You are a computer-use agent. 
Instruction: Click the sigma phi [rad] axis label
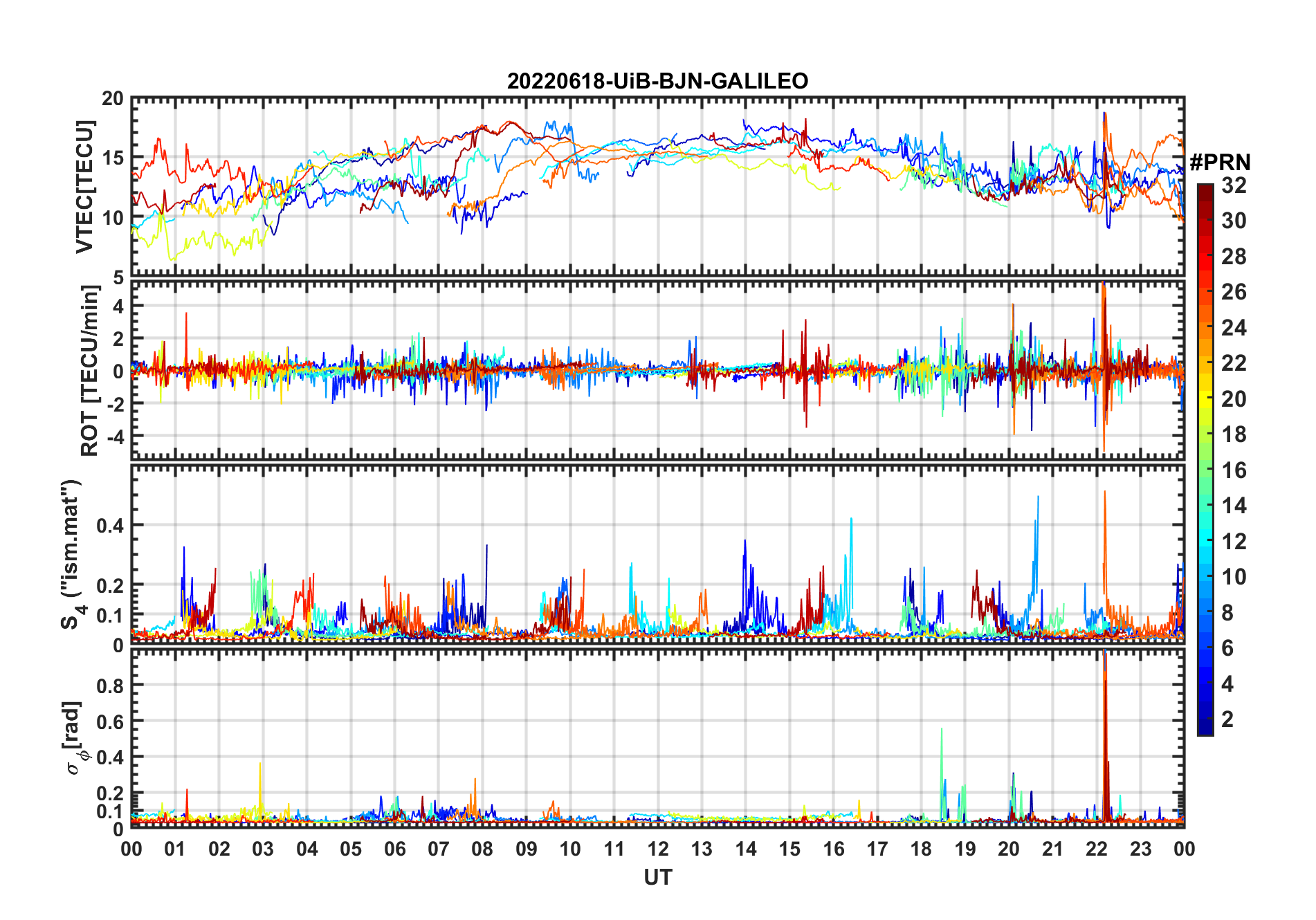point(76,737)
